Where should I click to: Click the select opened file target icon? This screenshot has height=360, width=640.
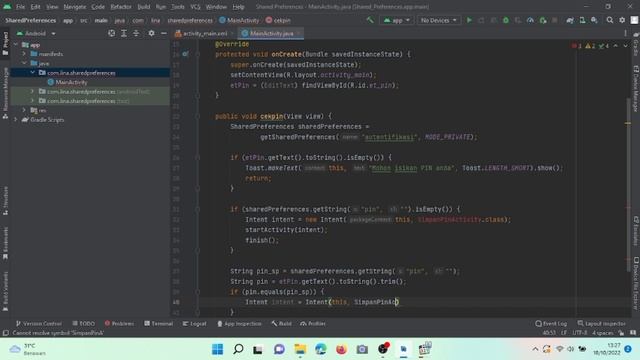tap(111, 33)
